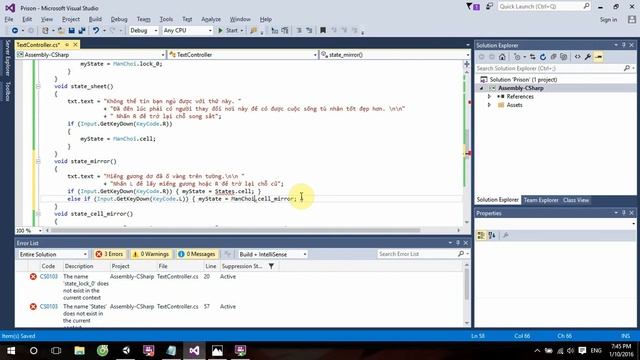This screenshot has height=360, width=640.
Task: Toggle the 0 Warnings filter
Action: [x=151, y=254]
